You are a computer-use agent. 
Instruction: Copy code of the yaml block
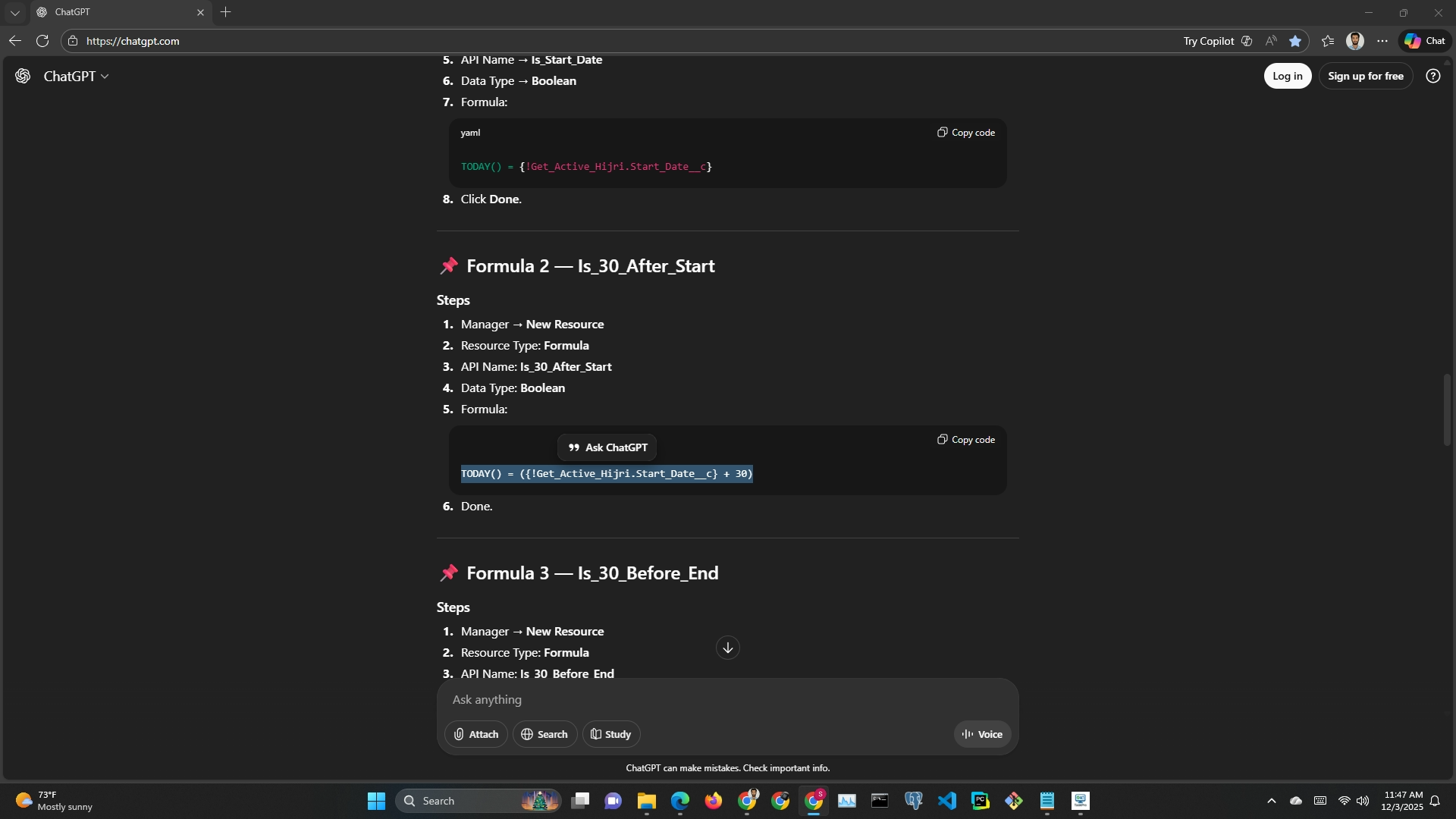click(x=965, y=133)
